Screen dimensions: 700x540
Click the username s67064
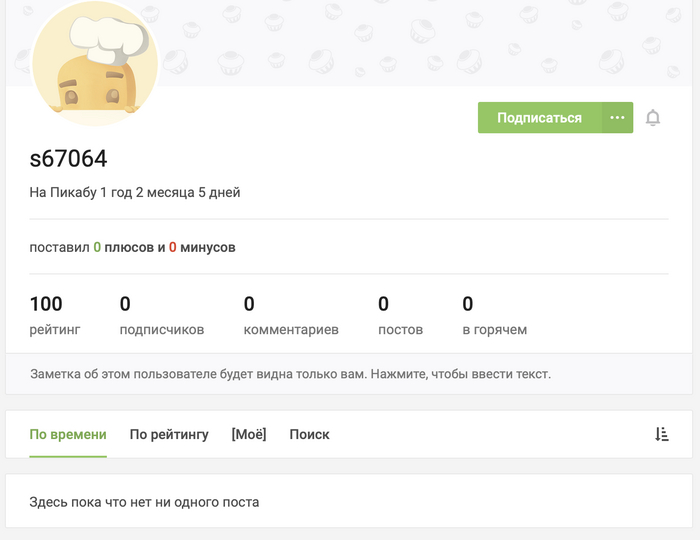point(68,159)
